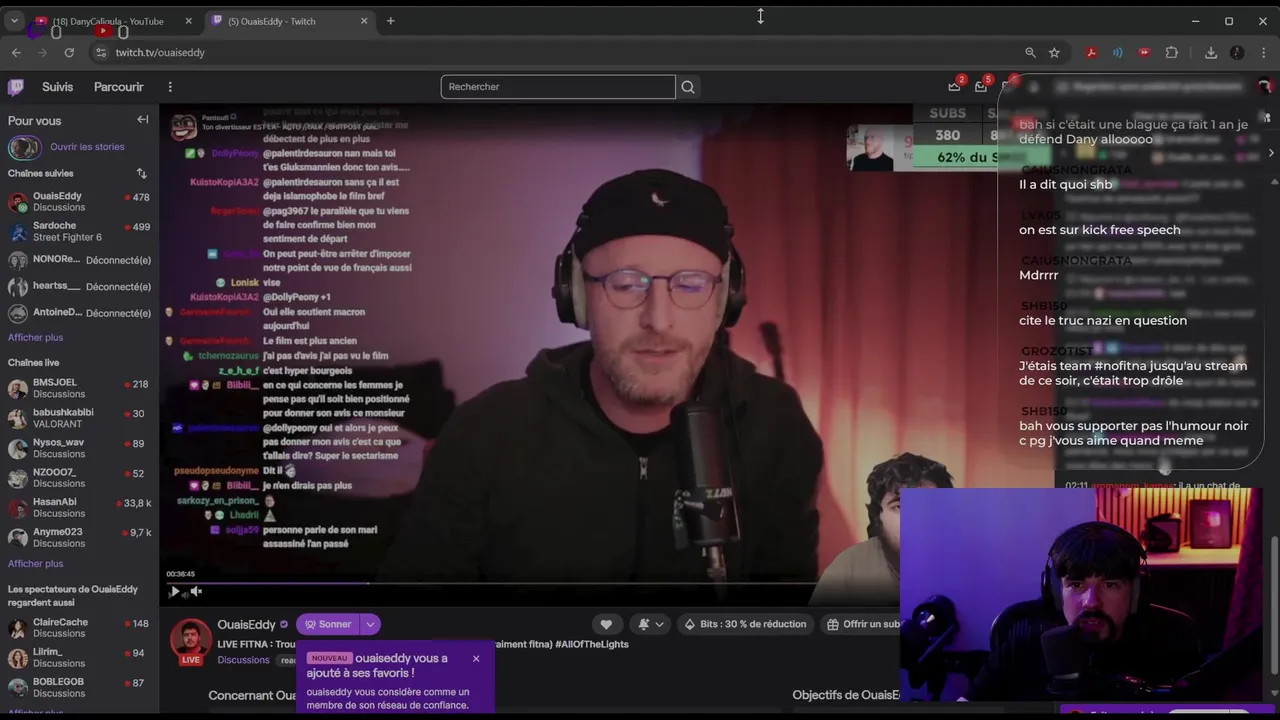Open the Parcourir tab
This screenshot has width=1280, height=720.
(x=119, y=87)
